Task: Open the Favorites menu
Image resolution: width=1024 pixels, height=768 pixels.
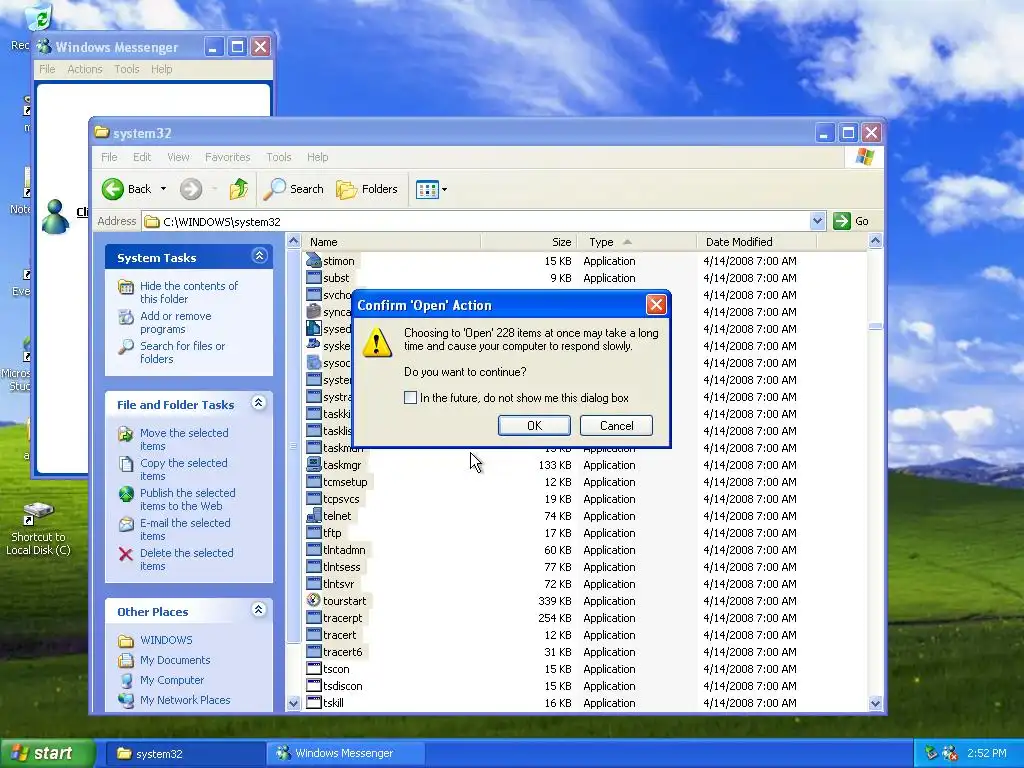Action: coord(227,157)
